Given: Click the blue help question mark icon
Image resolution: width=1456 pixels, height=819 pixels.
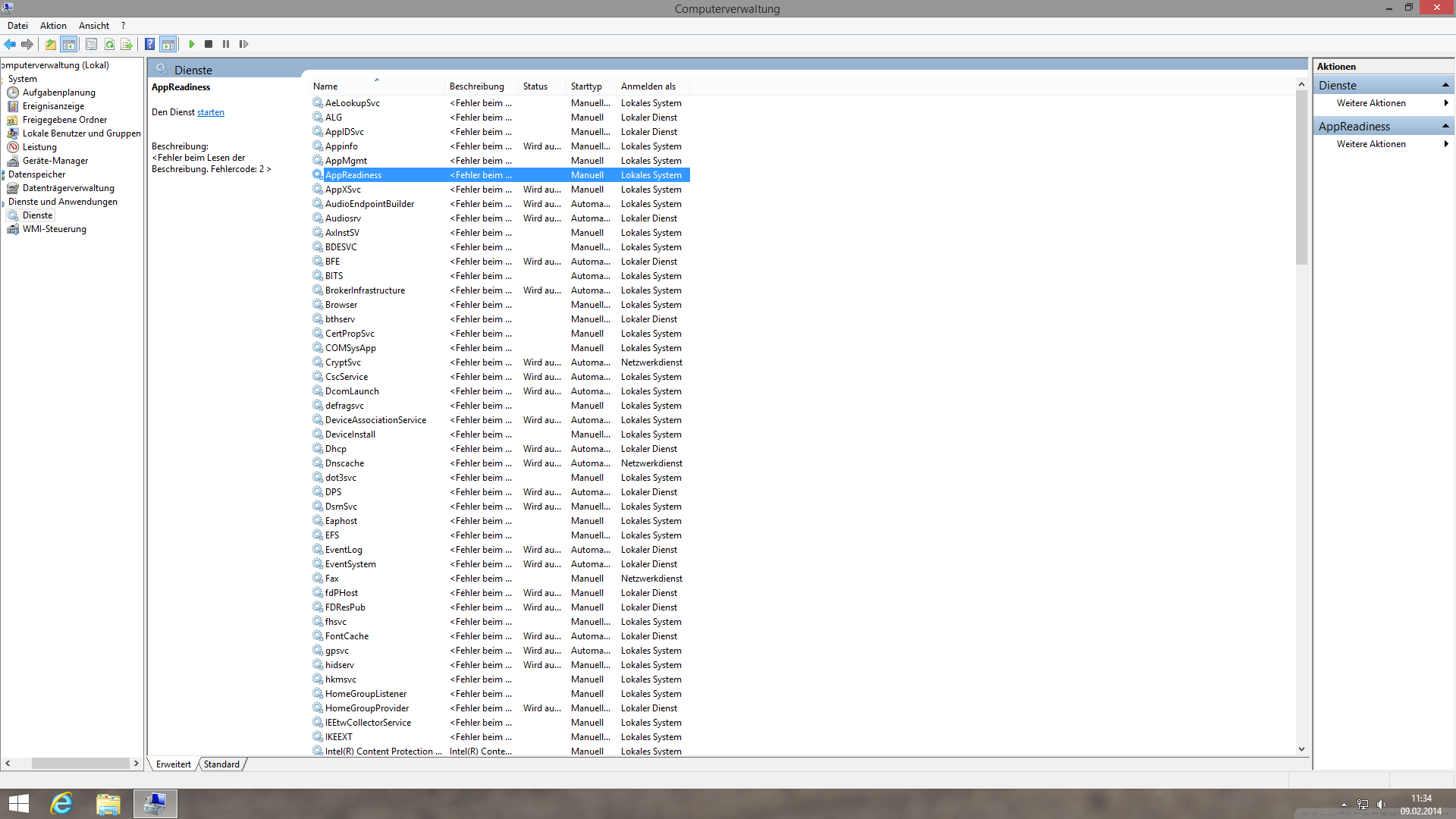Looking at the screenshot, I should pyautogui.click(x=150, y=44).
